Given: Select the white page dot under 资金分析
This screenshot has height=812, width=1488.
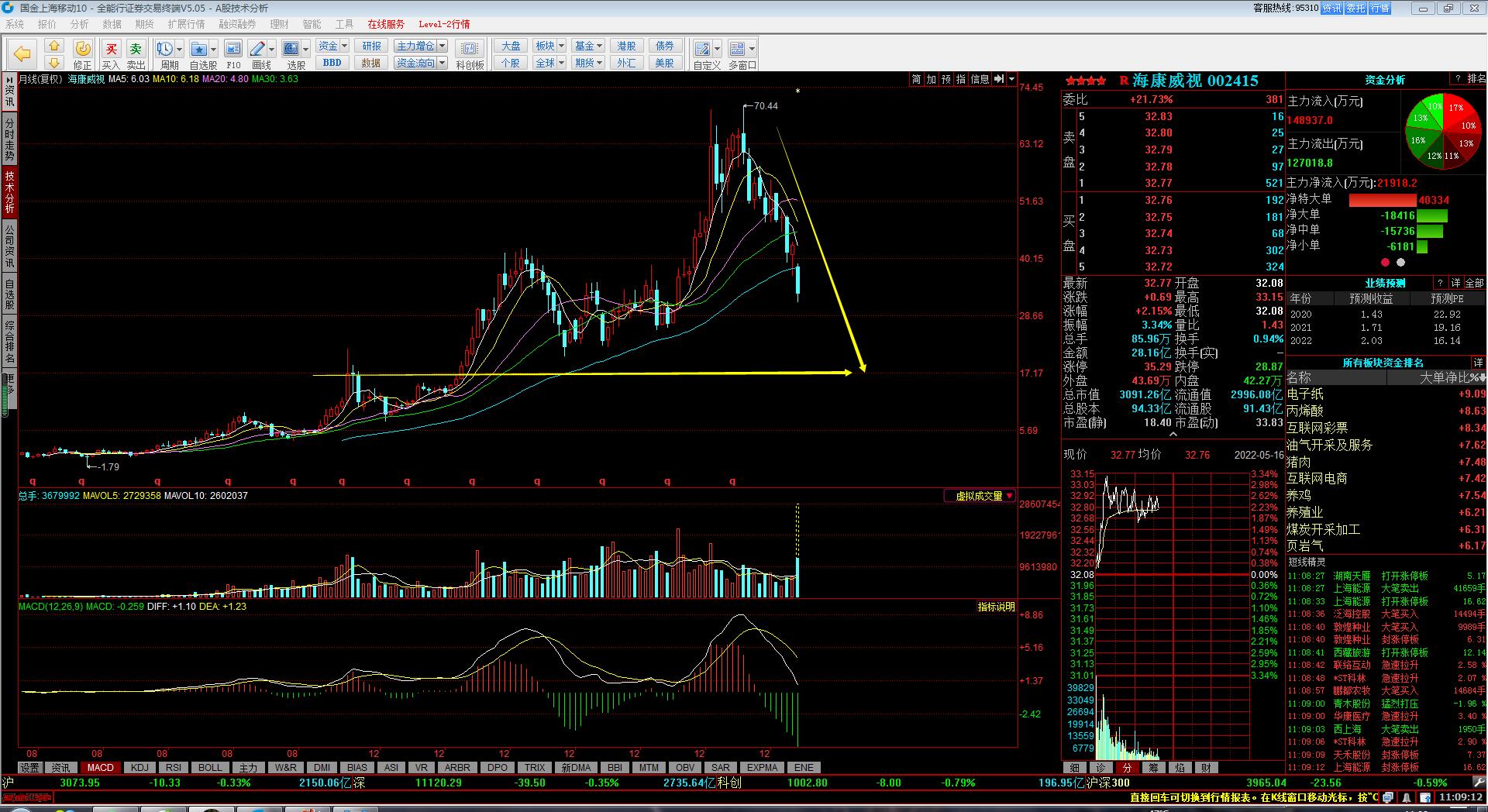Looking at the screenshot, I should click(1400, 263).
